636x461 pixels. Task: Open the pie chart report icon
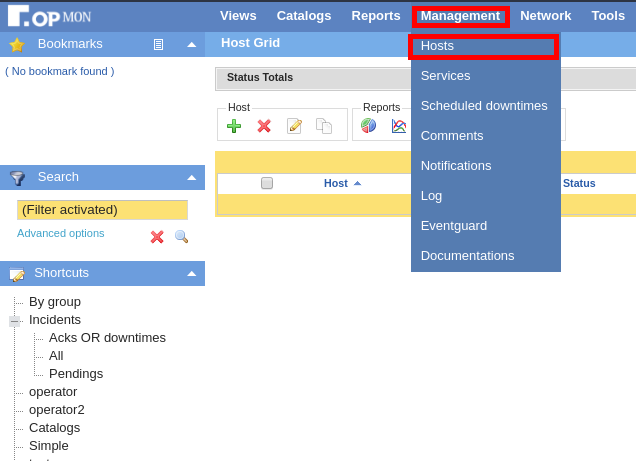tap(369, 126)
